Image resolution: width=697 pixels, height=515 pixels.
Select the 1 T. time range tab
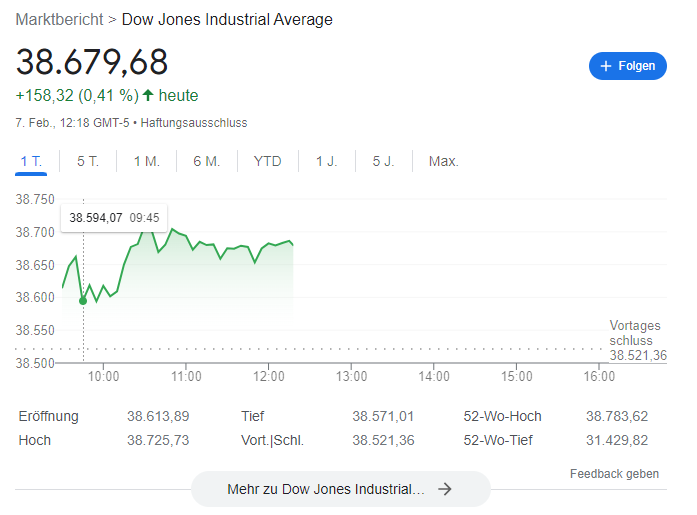[x=31, y=161]
